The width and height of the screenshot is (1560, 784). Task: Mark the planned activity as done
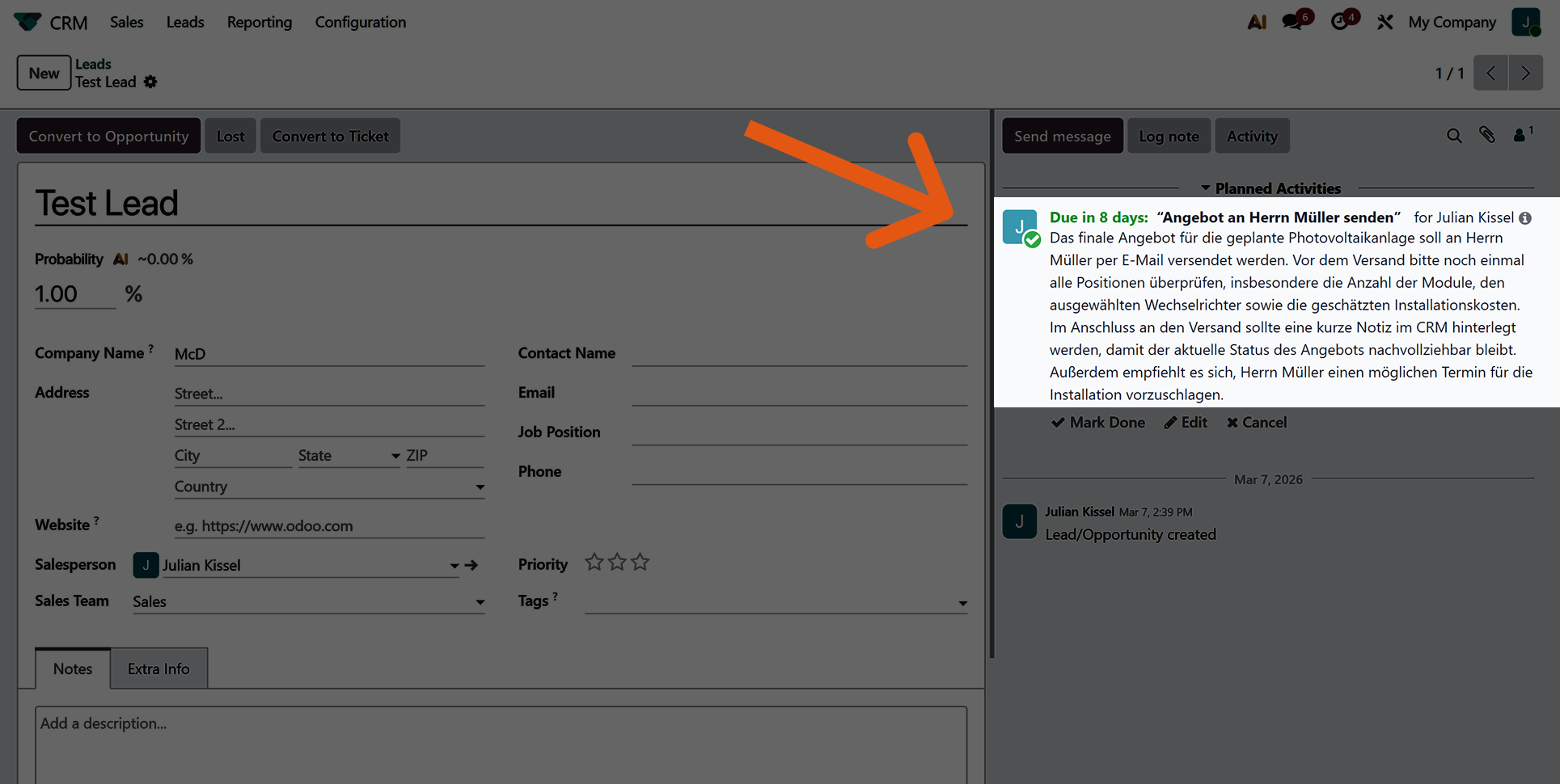1097,423
